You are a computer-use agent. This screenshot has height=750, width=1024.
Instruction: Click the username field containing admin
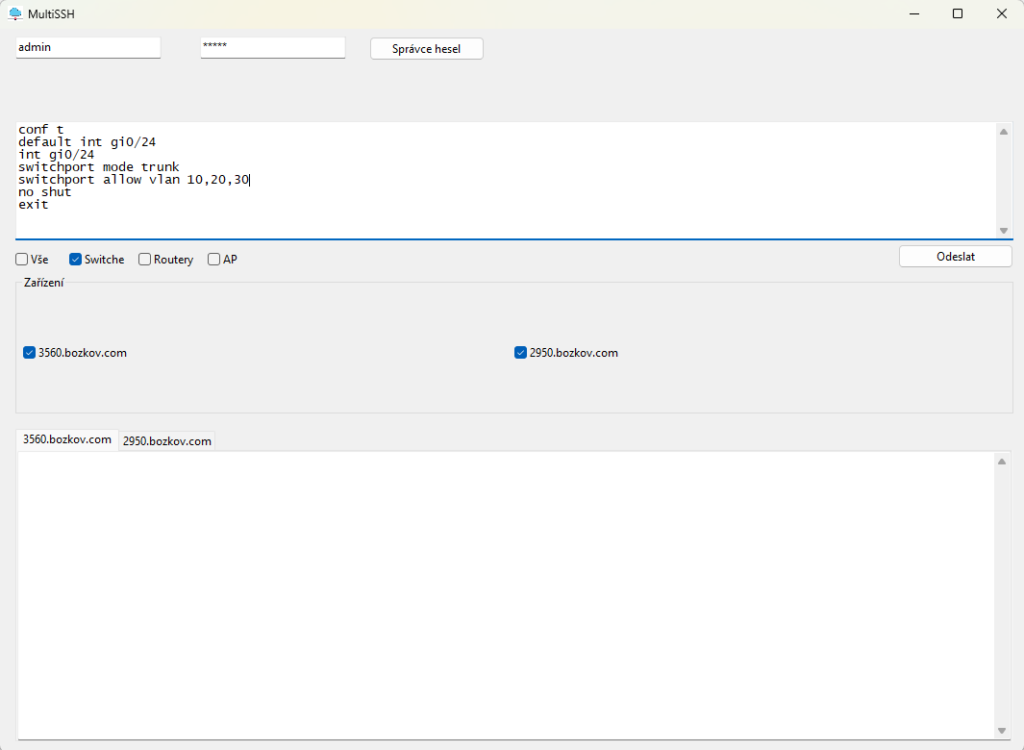pyautogui.click(x=88, y=48)
